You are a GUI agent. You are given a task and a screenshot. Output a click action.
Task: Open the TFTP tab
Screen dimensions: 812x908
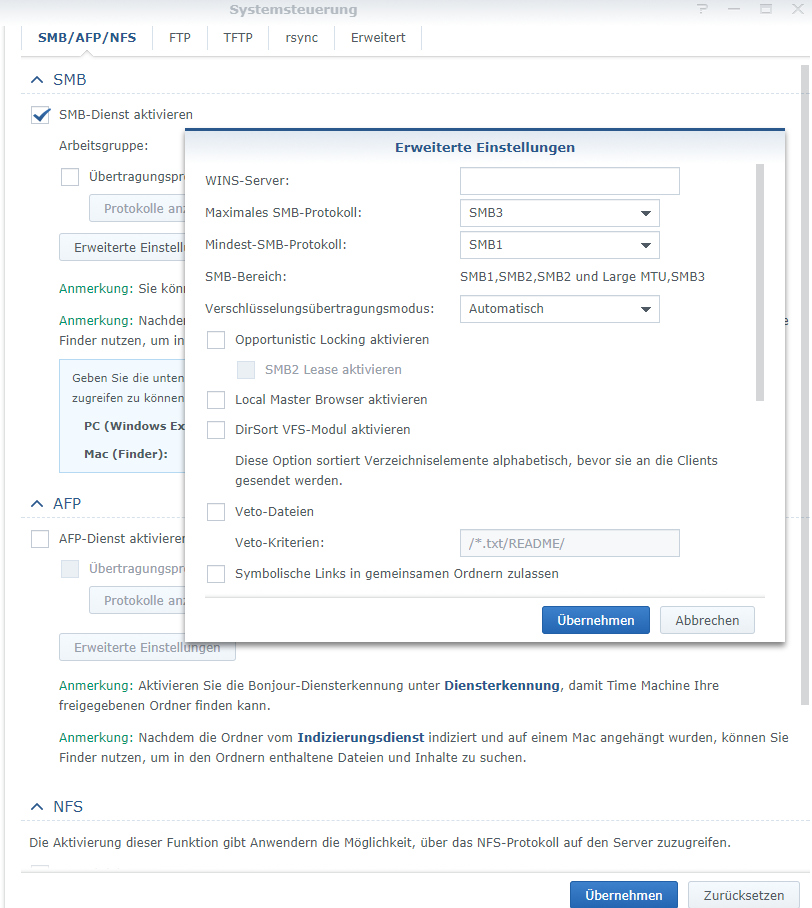click(238, 38)
